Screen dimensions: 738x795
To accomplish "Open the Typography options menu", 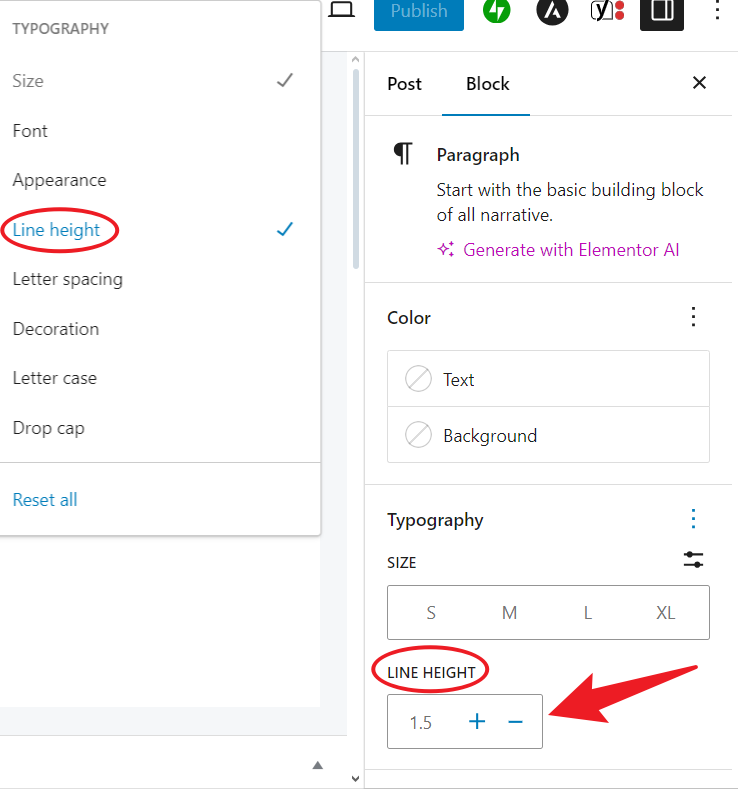I will point(693,519).
